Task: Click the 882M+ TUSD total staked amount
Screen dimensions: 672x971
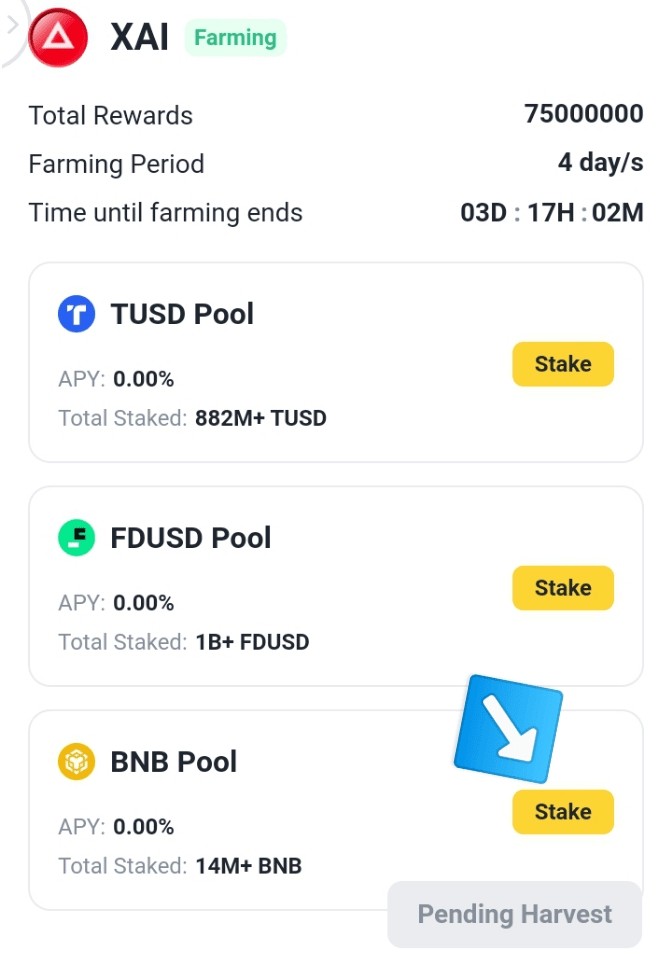Action: coord(260,418)
